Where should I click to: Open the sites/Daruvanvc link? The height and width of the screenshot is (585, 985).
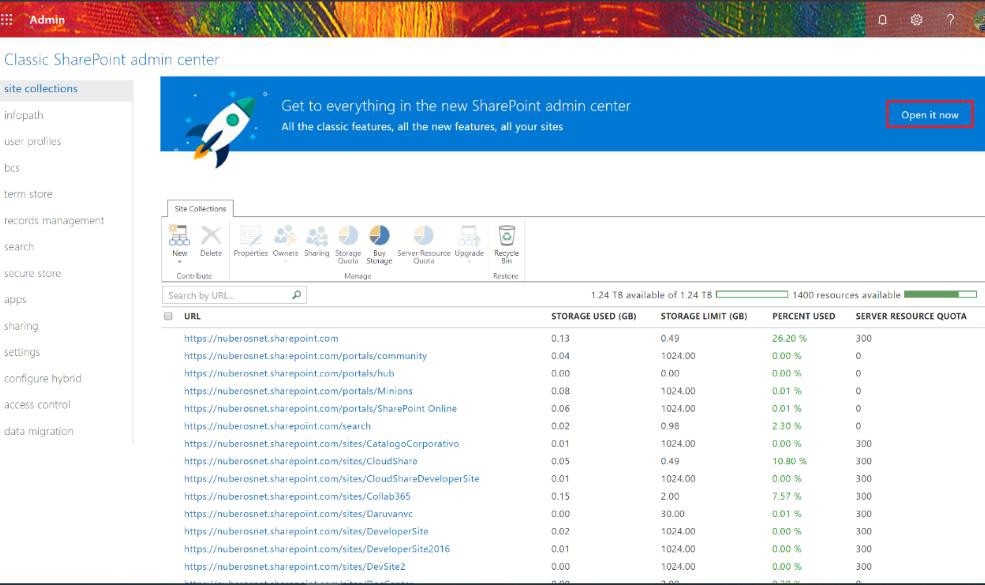pos(298,514)
